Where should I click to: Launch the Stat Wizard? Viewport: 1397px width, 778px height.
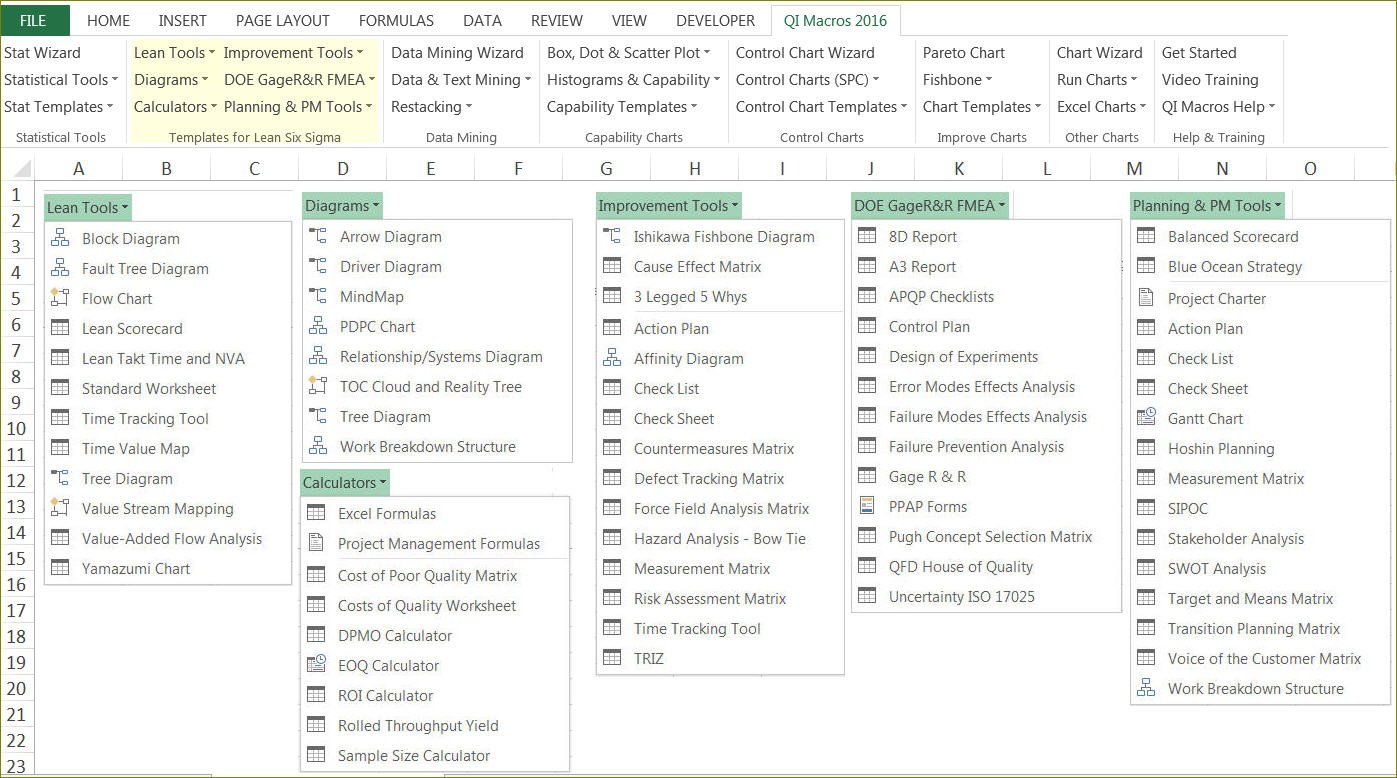point(42,52)
